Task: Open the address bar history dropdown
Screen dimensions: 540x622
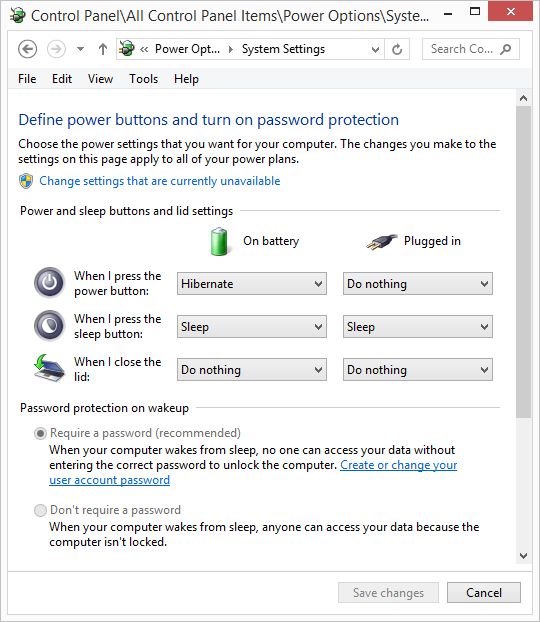Action: point(375,50)
